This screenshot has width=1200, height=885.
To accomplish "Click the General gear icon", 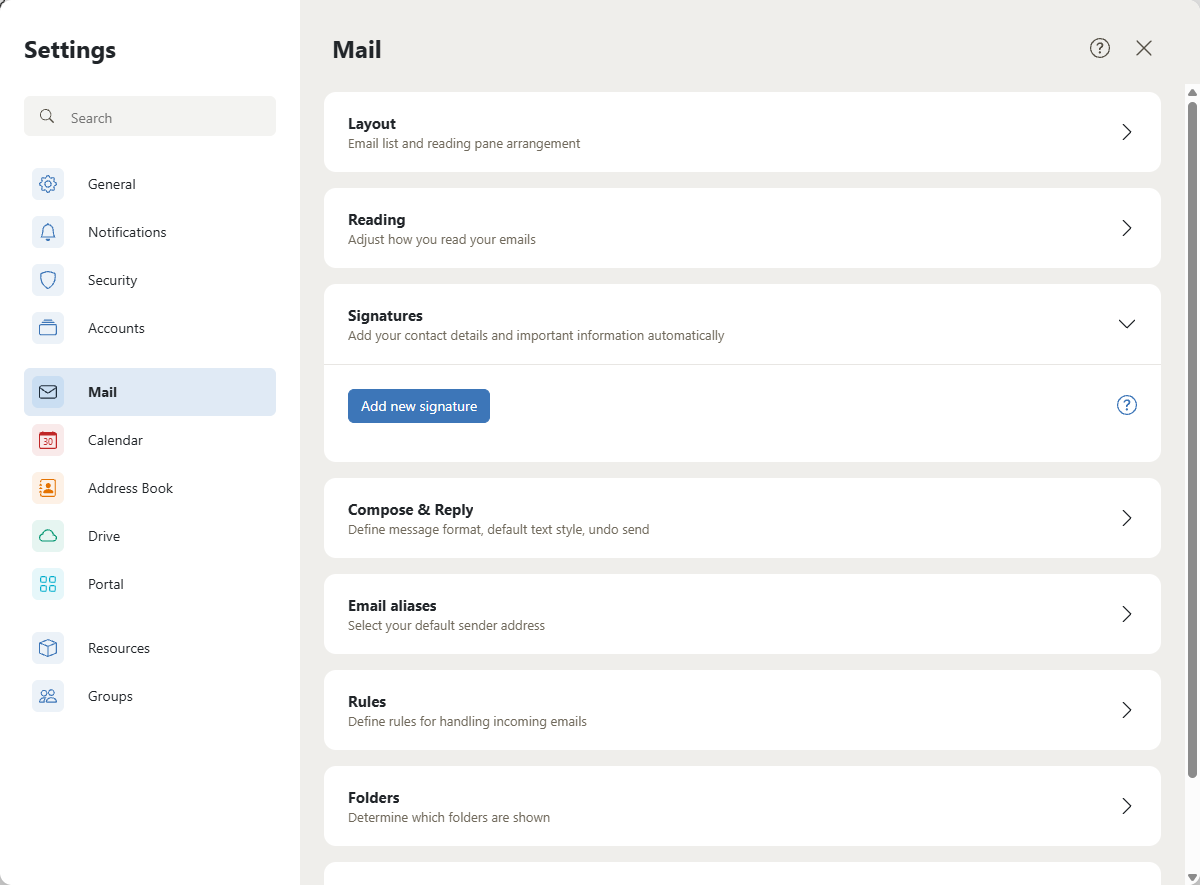I will click(x=48, y=184).
